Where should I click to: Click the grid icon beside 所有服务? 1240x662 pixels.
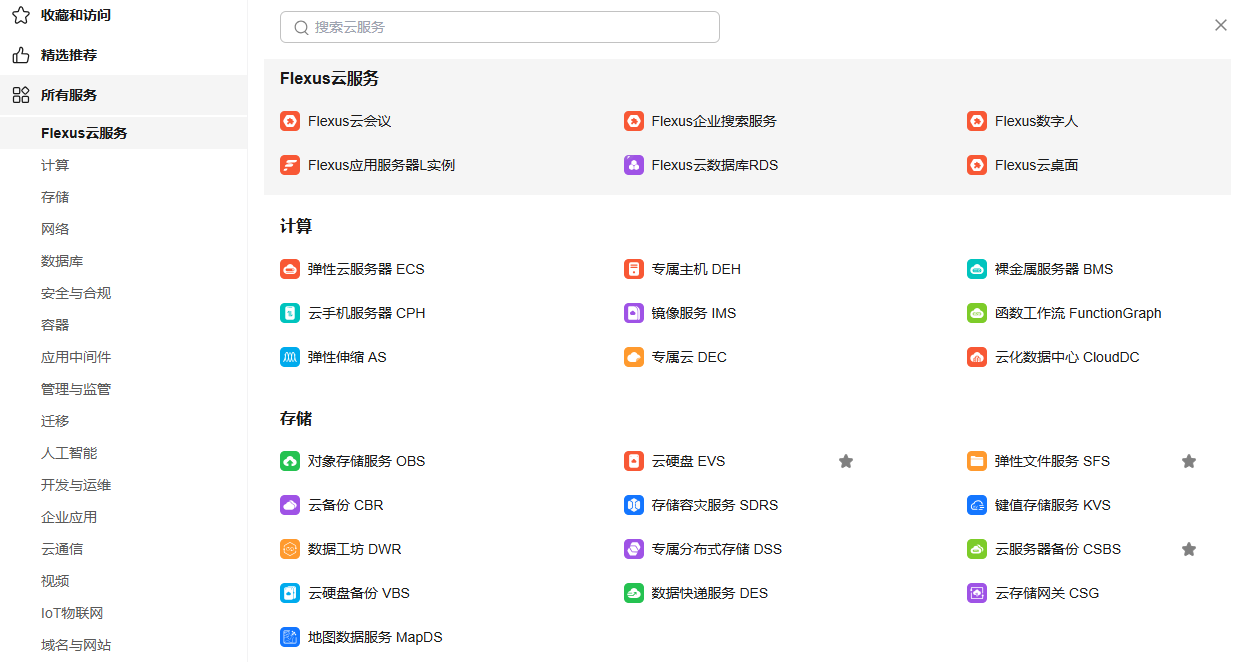(x=20, y=95)
